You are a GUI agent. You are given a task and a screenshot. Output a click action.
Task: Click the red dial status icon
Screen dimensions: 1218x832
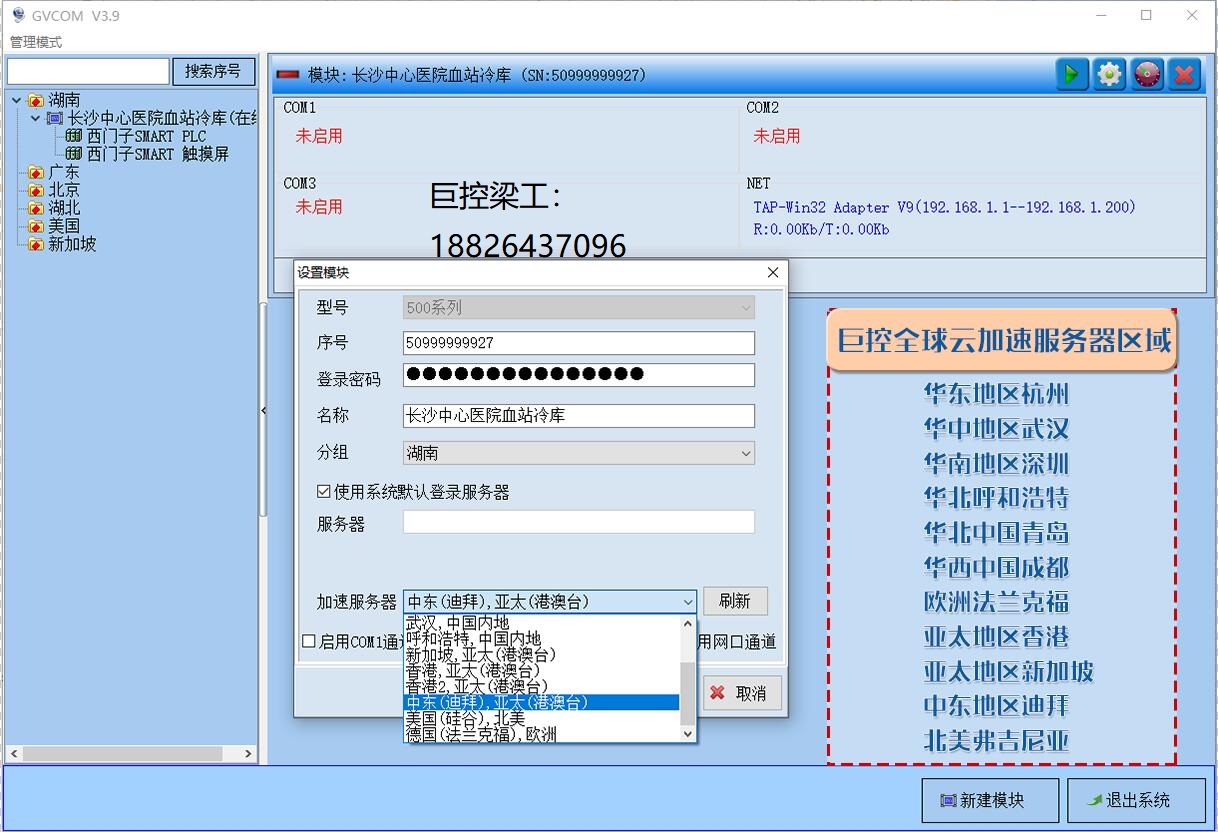click(1147, 73)
